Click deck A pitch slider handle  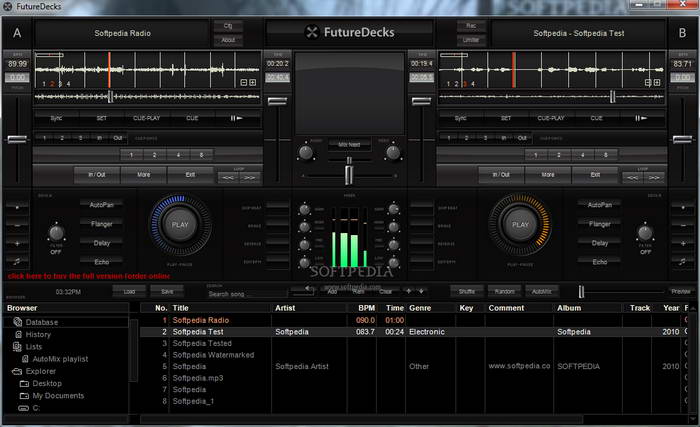17,139
